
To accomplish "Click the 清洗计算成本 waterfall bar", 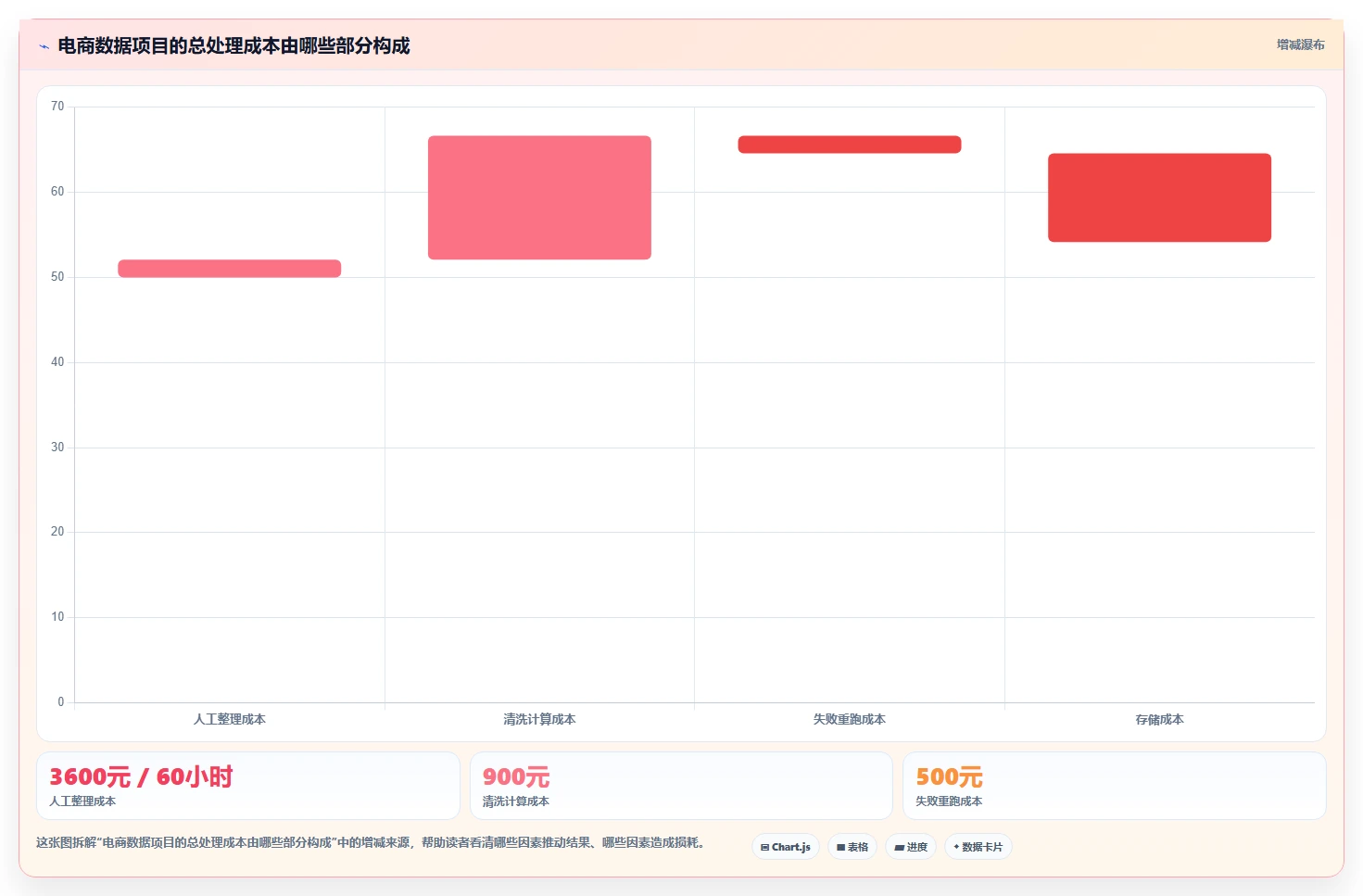I will click(x=539, y=197).
